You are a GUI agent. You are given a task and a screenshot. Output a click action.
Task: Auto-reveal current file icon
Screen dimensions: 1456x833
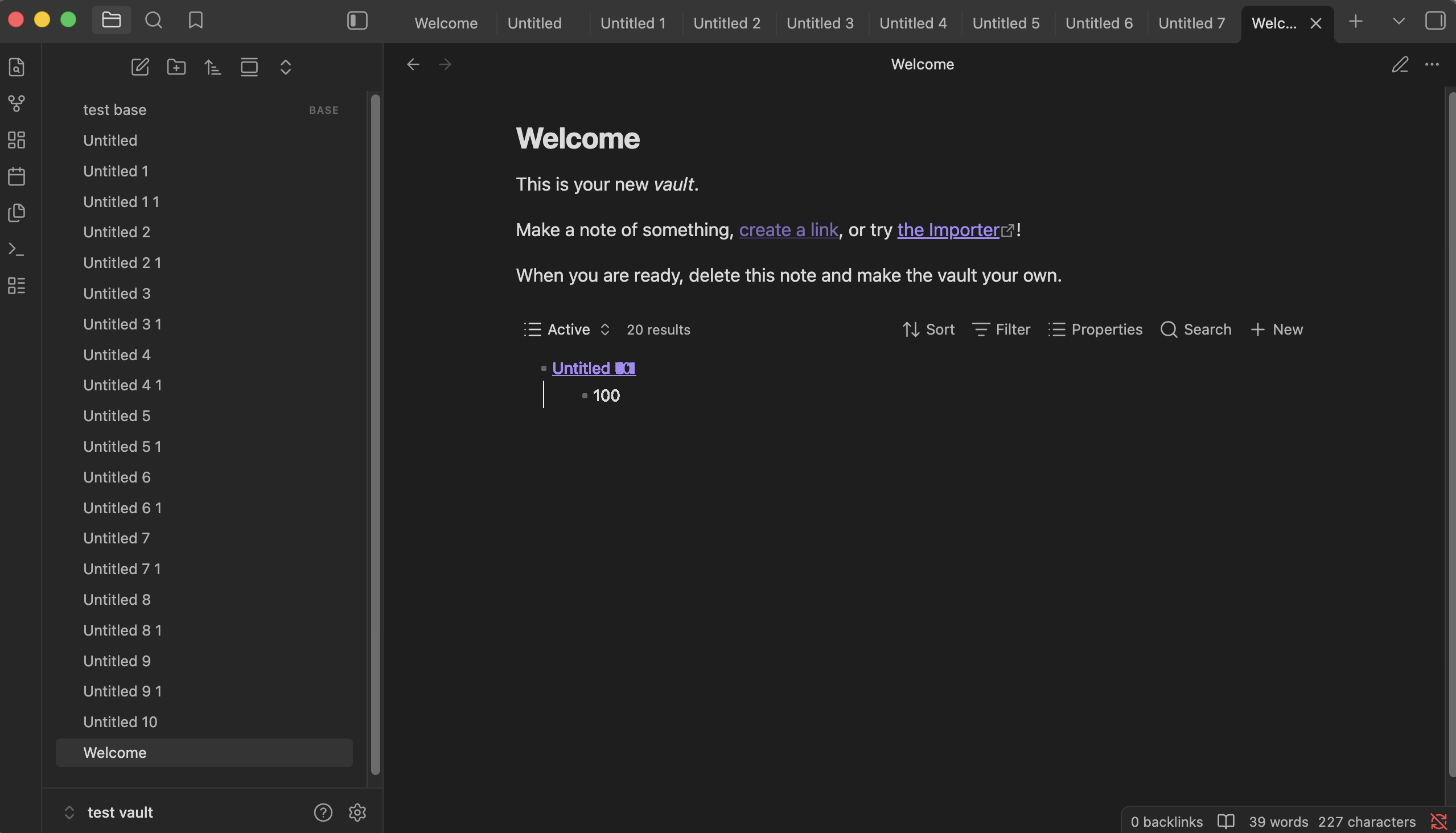click(x=249, y=67)
